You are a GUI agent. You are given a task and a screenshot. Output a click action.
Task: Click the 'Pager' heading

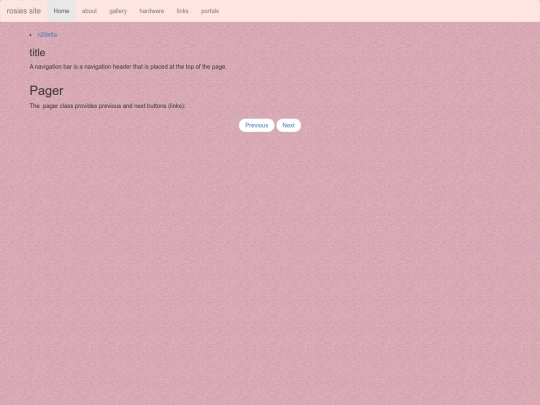pos(46,91)
